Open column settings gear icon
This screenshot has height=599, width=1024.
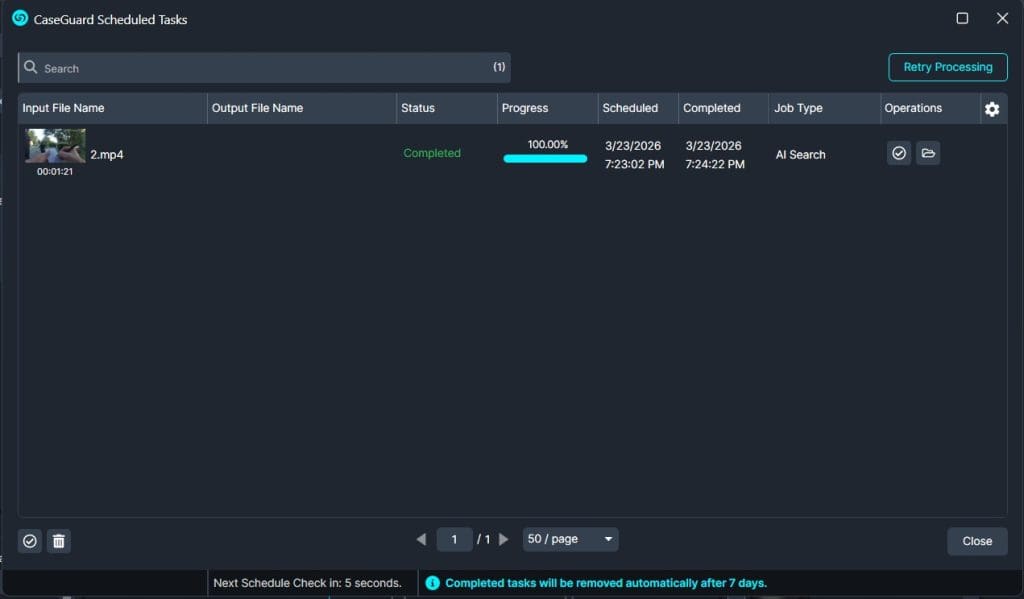pyautogui.click(x=992, y=109)
